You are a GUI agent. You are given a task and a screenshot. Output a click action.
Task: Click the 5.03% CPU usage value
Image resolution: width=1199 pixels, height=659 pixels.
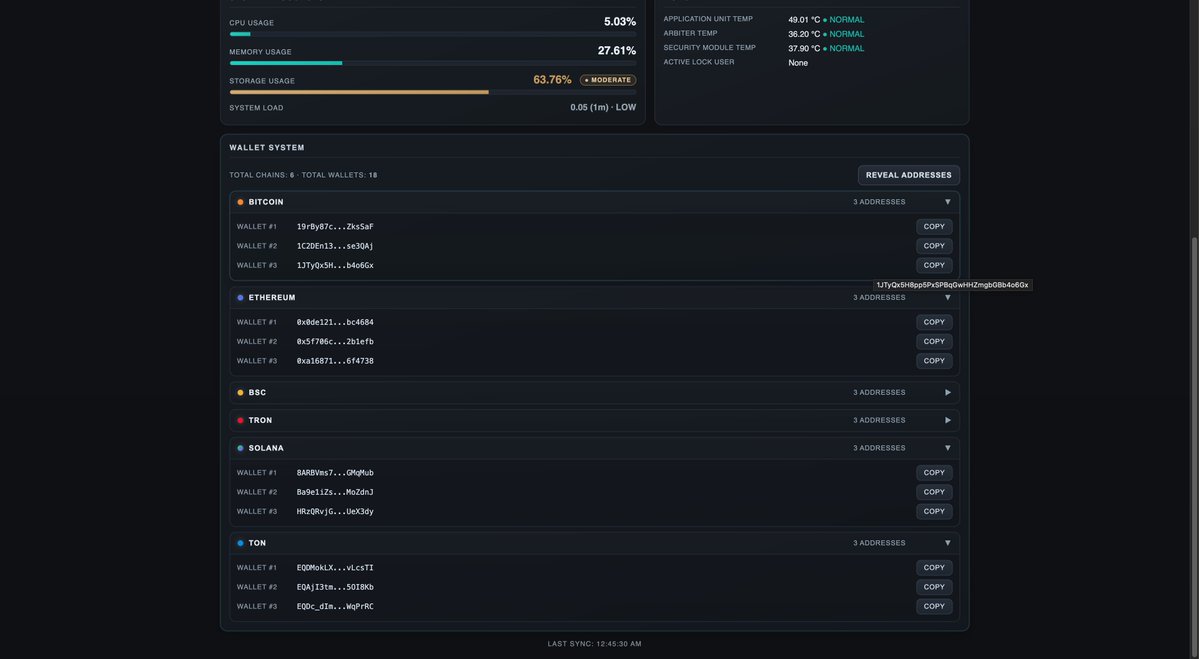tap(619, 21)
